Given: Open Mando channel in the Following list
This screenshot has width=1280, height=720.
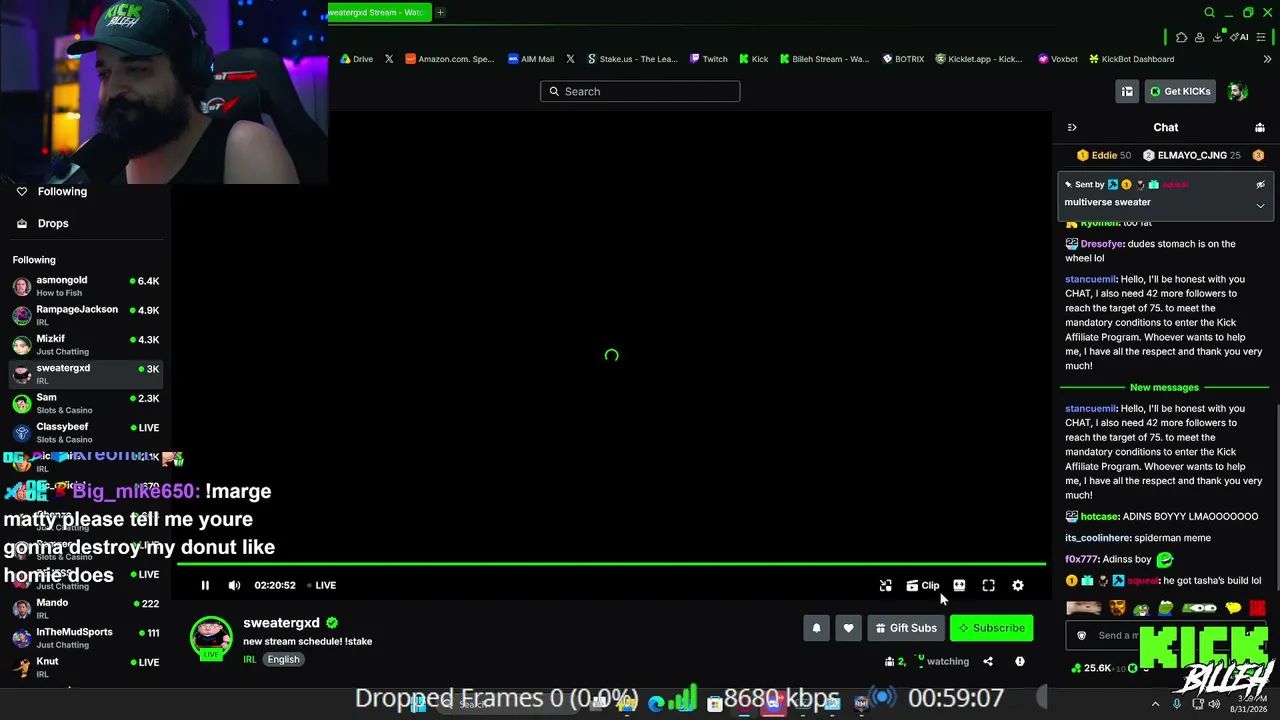Looking at the screenshot, I should (x=86, y=609).
